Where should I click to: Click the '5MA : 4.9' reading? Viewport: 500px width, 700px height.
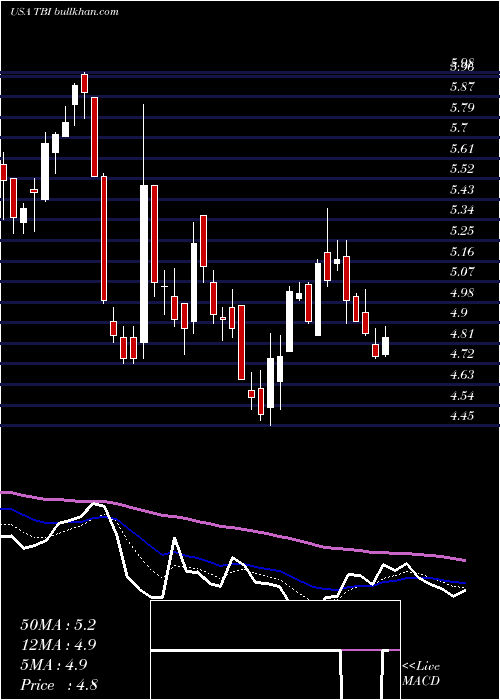54,665
